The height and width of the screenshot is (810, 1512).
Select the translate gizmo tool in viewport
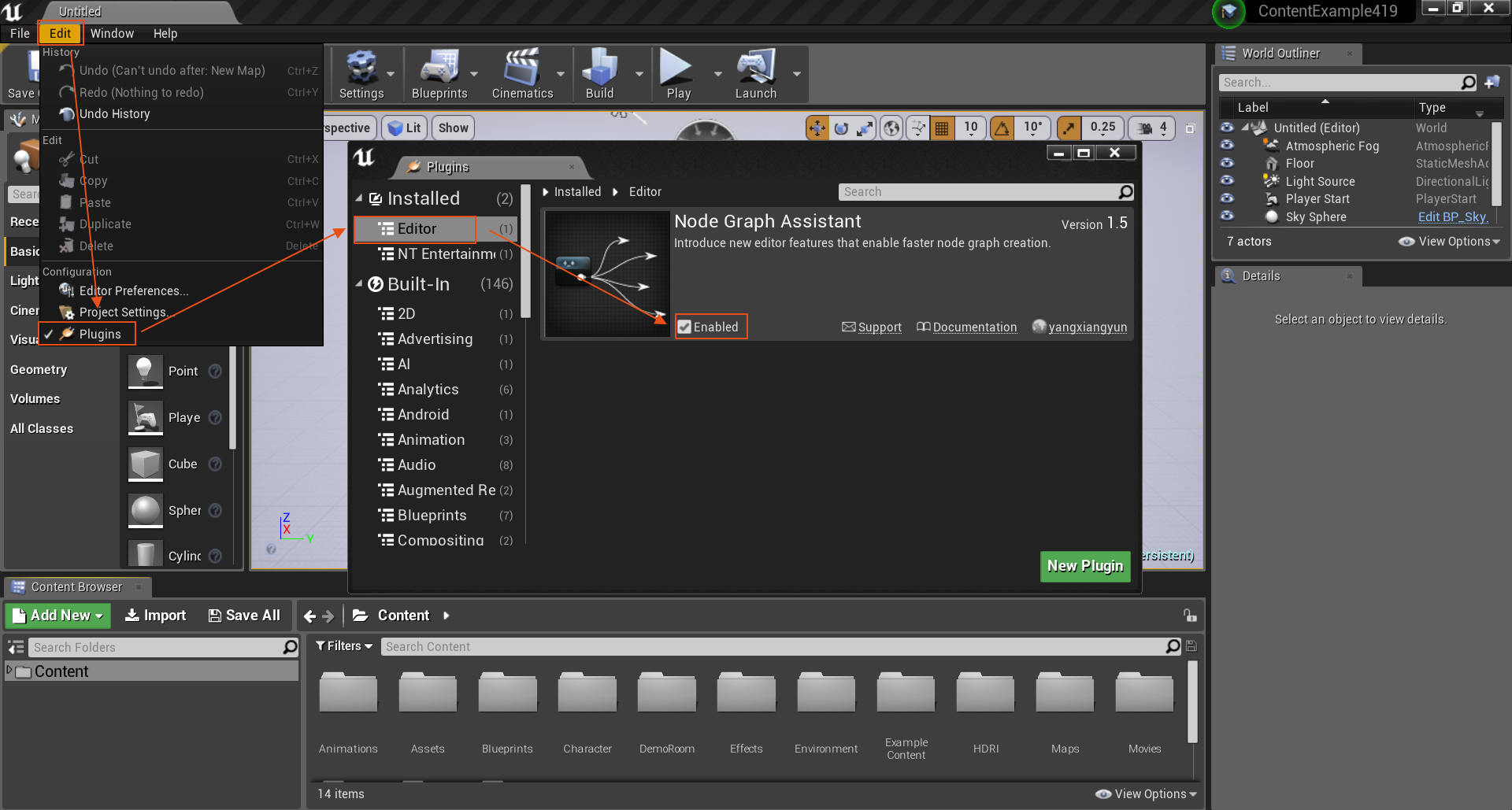(x=817, y=128)
